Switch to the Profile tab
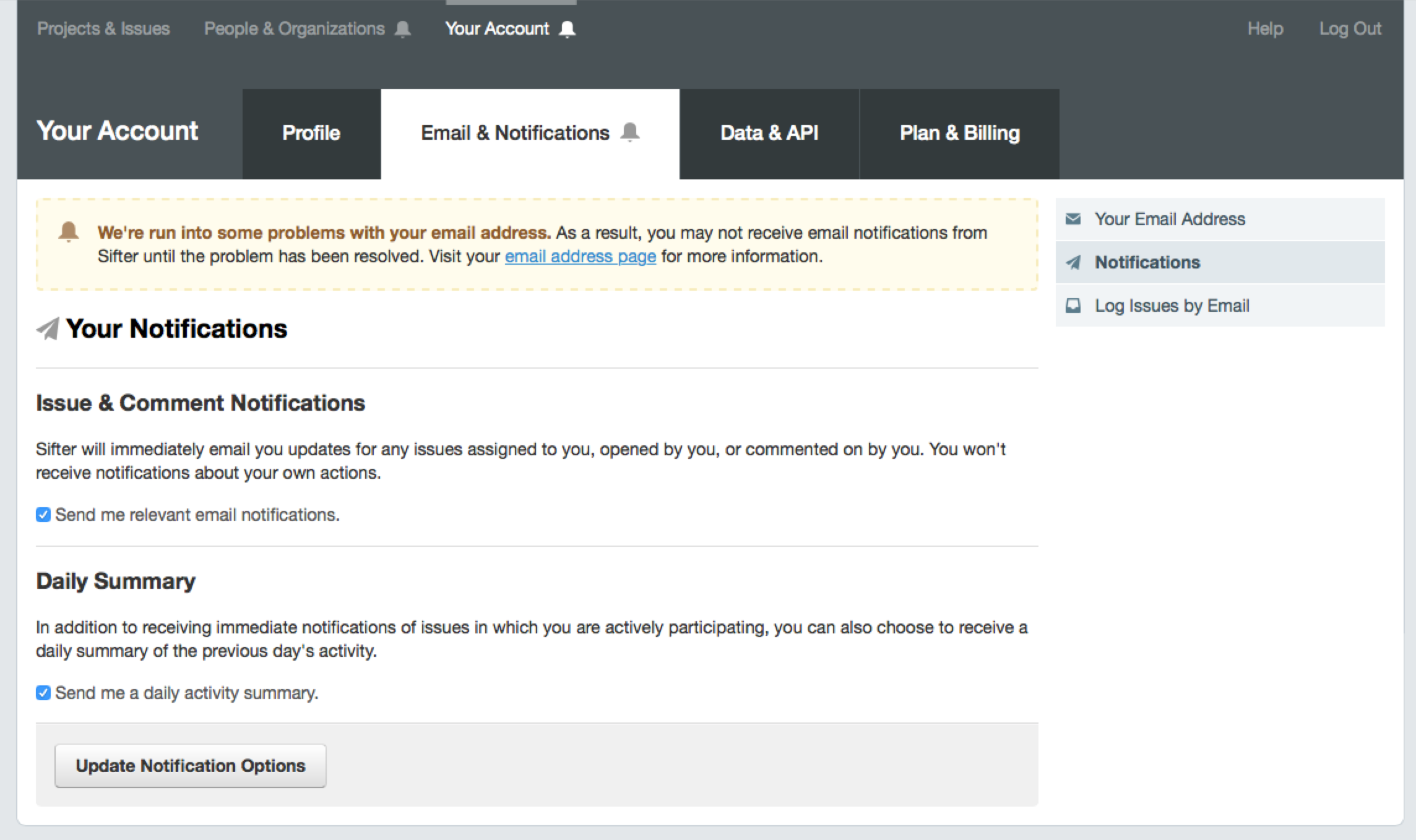Image resolution: width=1416 pixels, height=840 pixels. pyautogui.click(x=311, y=134)
